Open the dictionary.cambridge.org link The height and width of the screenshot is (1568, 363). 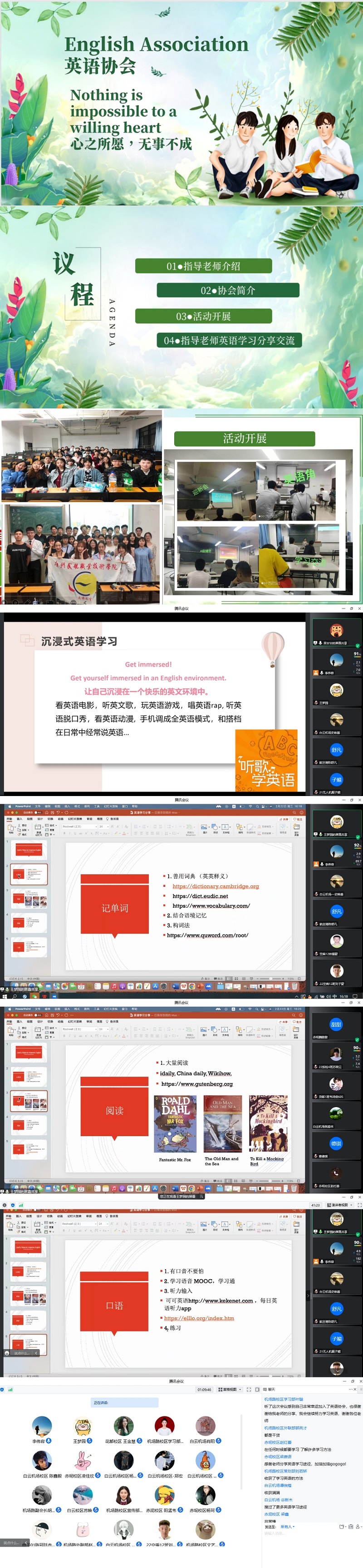[x=215, y=886]
